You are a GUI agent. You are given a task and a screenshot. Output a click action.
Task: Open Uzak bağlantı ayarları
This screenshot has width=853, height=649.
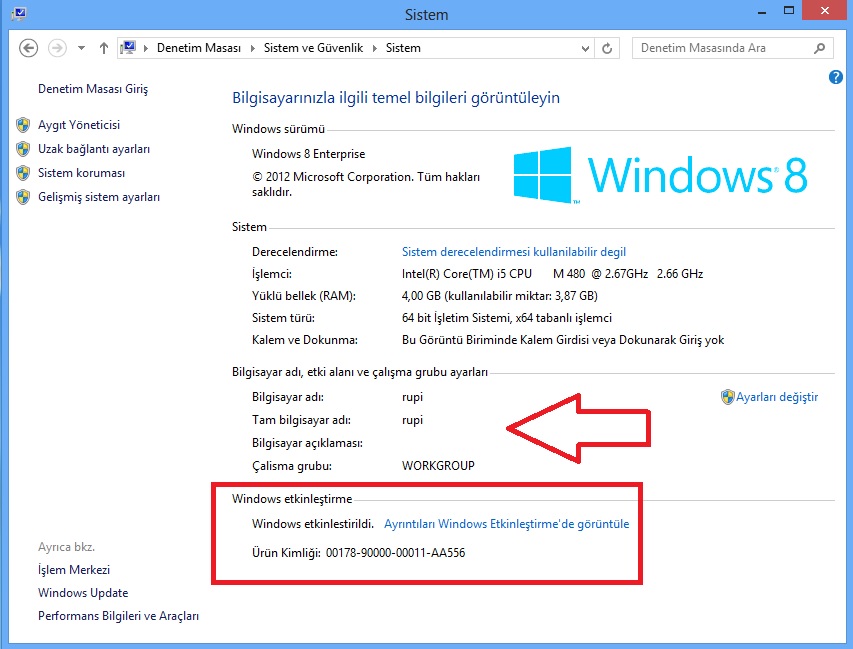94,149
